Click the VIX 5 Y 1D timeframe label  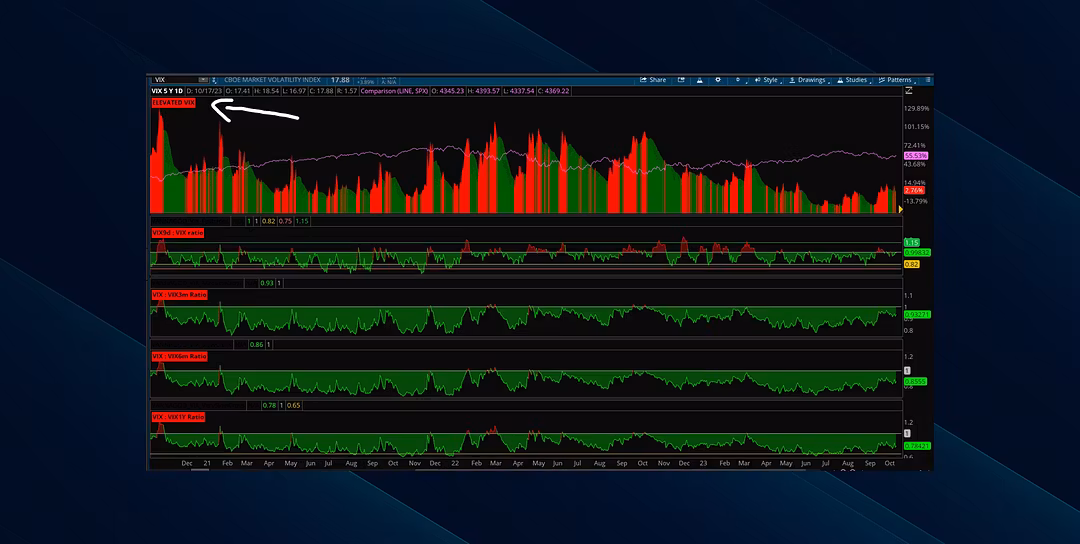[x=167, y=91]
